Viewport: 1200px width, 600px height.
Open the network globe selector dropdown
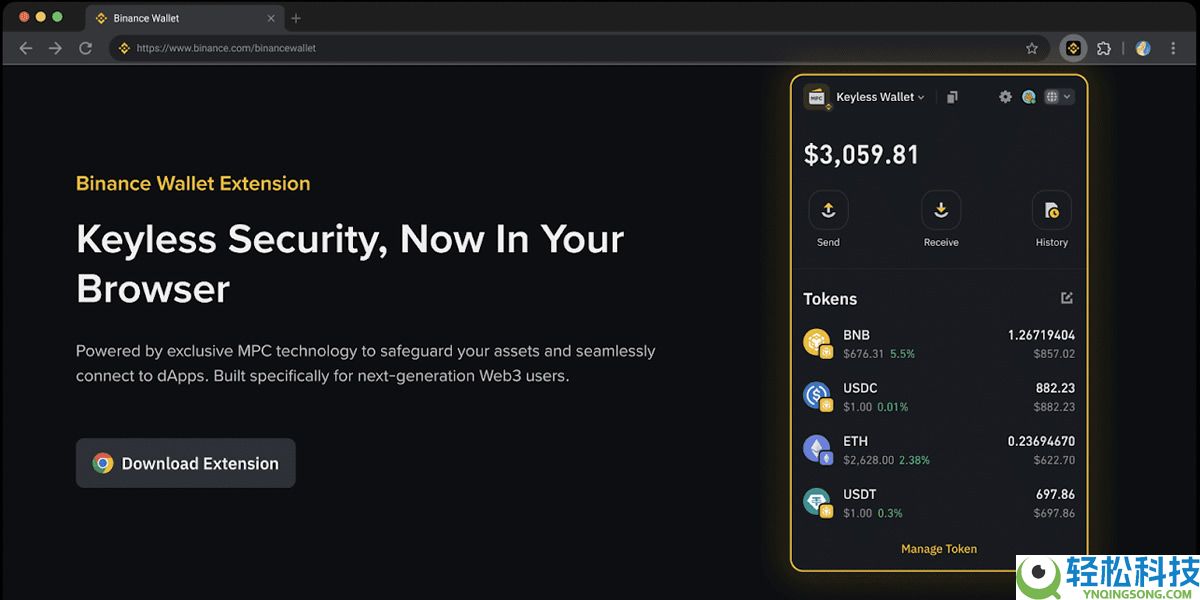pyautogui.click(x=1058, y=97)
